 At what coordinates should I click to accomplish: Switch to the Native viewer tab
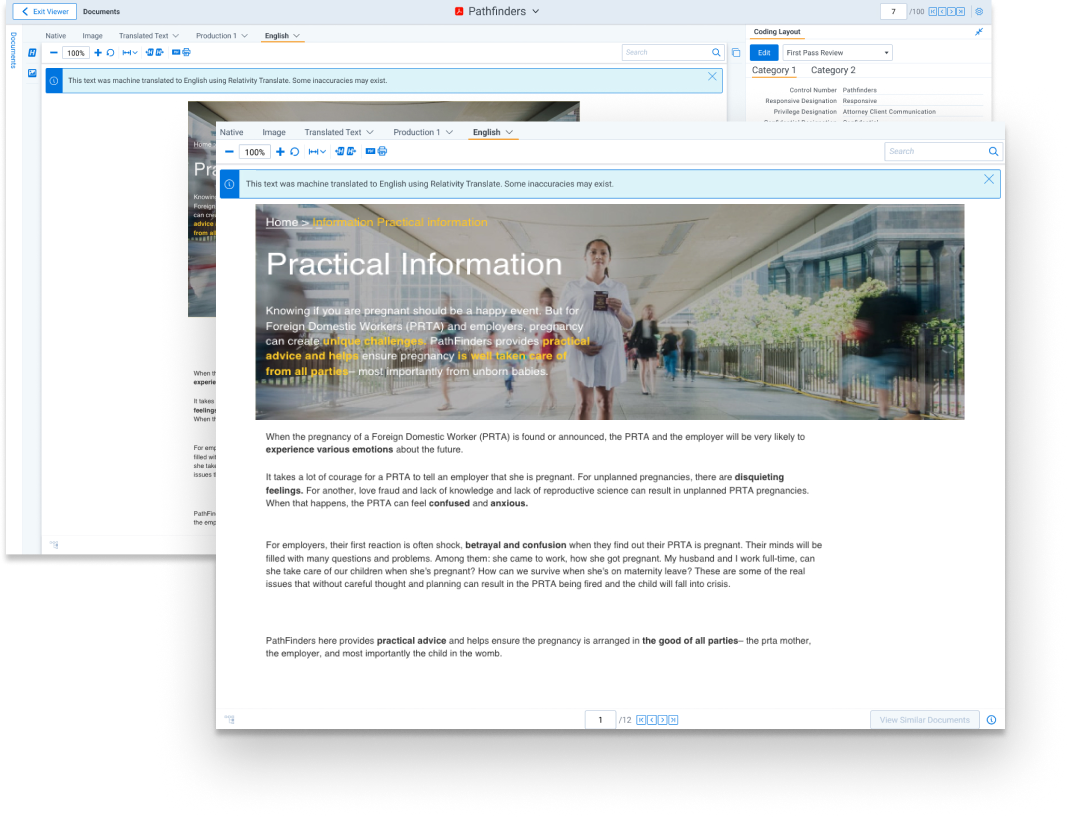pos(231,132)
